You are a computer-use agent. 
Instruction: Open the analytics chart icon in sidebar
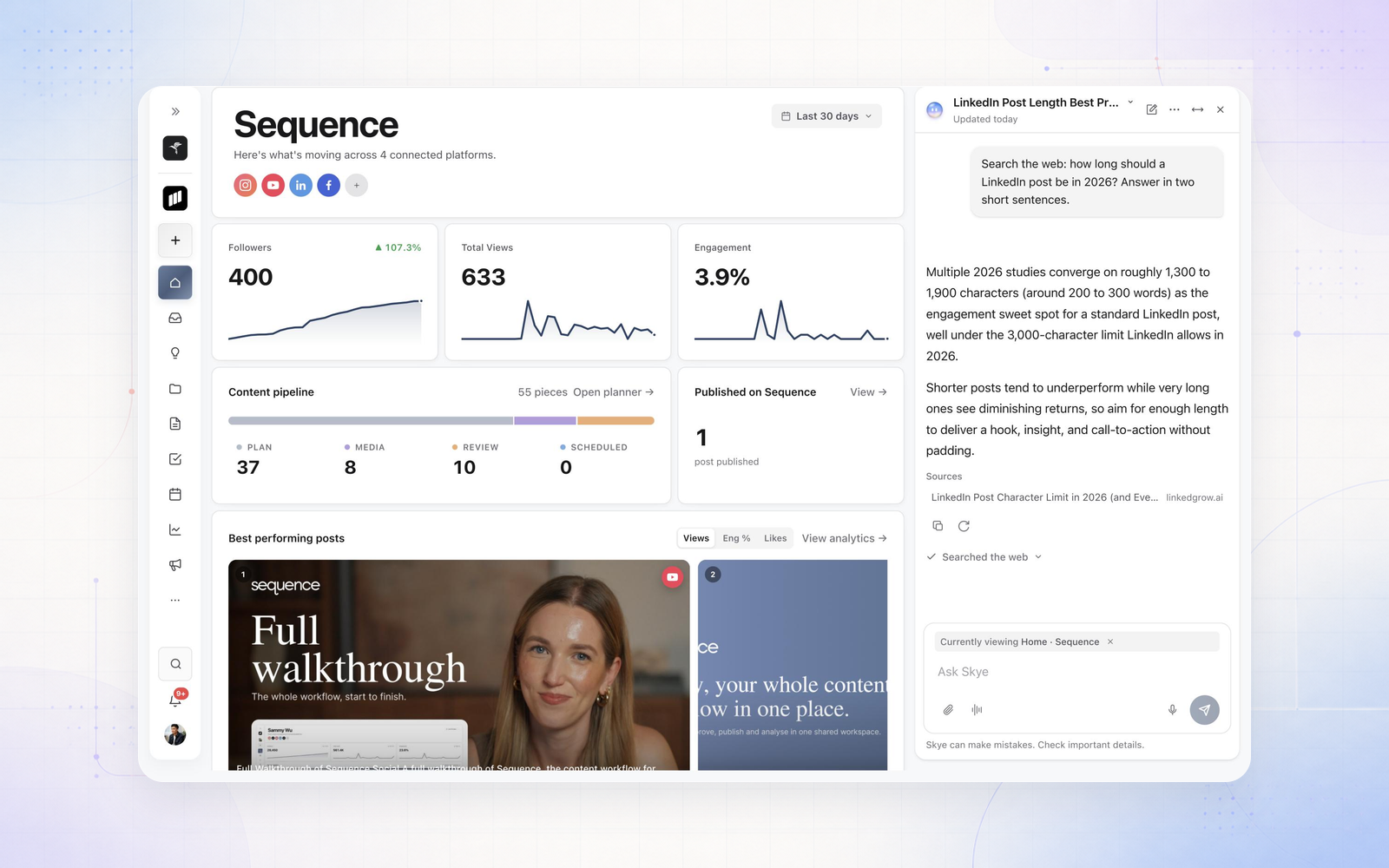point(175,529)
